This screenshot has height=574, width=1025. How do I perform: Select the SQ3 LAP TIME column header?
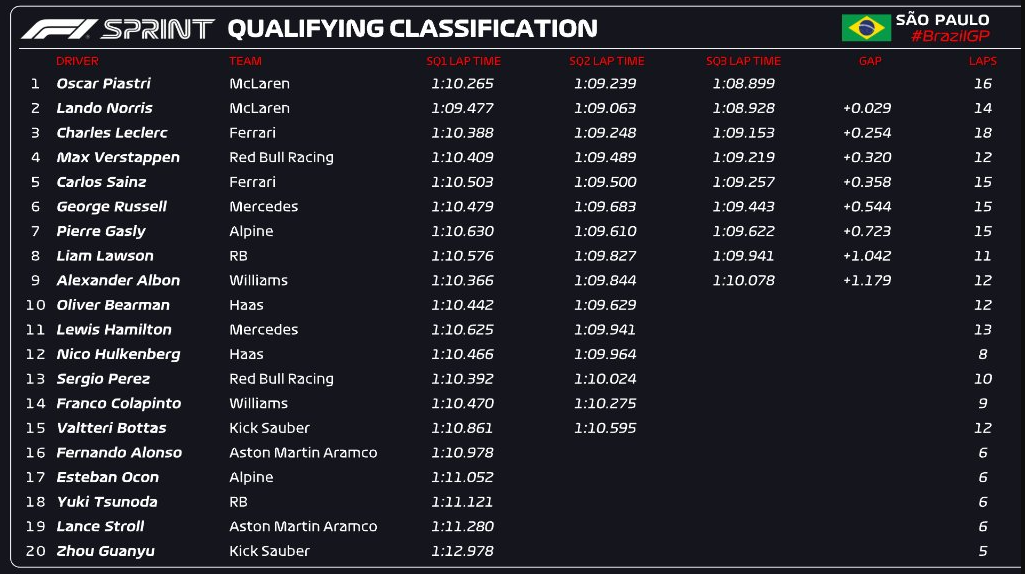click(x=743, y=61)
